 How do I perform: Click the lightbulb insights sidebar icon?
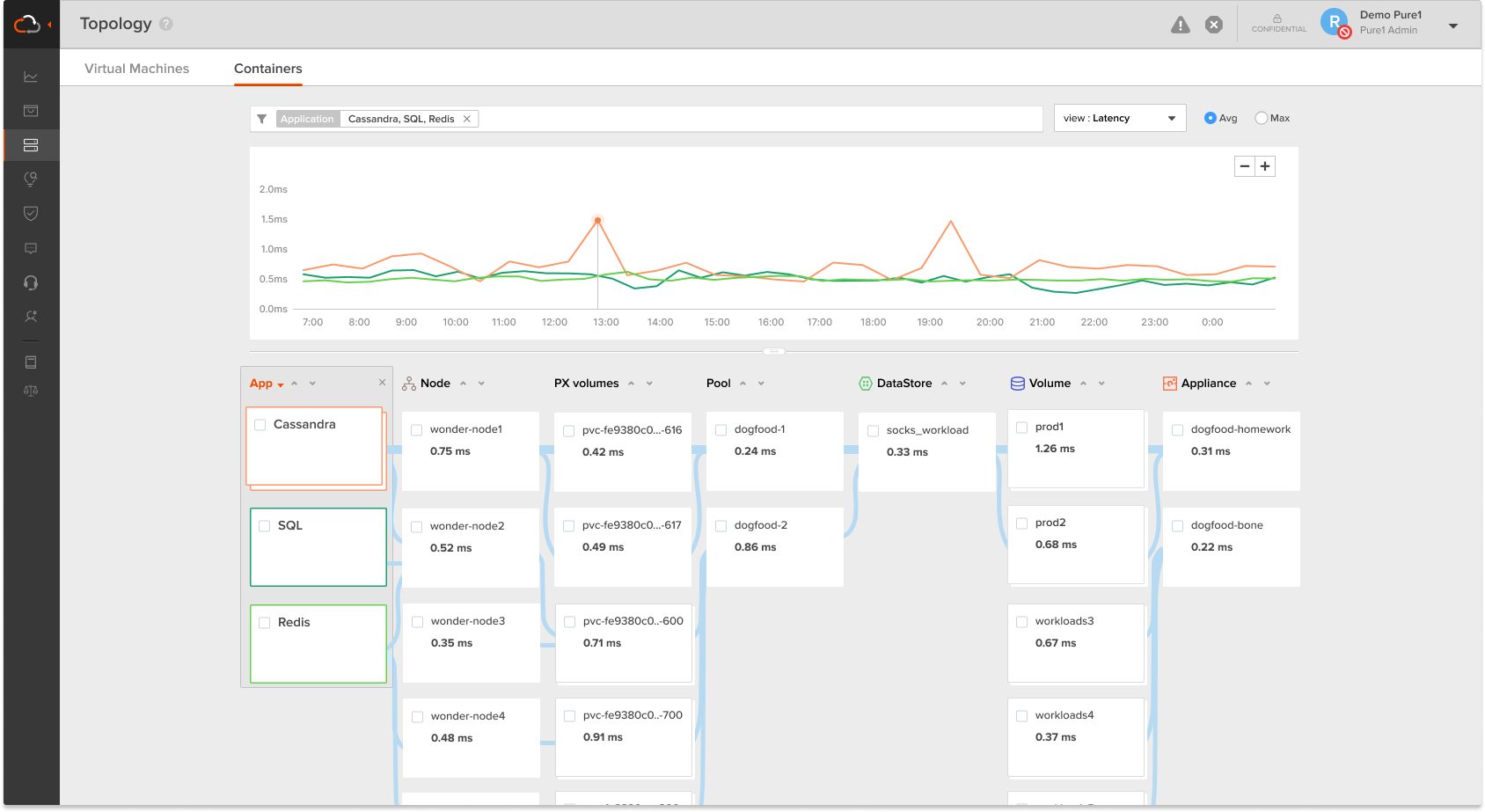[31, 179]
